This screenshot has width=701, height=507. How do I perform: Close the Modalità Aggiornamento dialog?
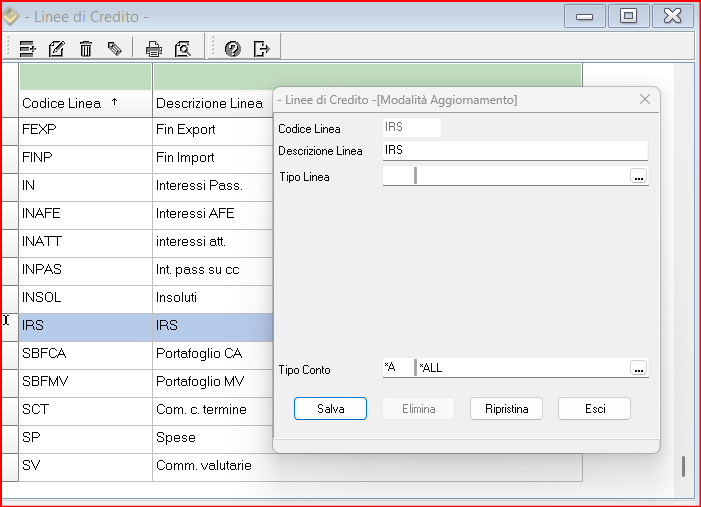(645, 100)
